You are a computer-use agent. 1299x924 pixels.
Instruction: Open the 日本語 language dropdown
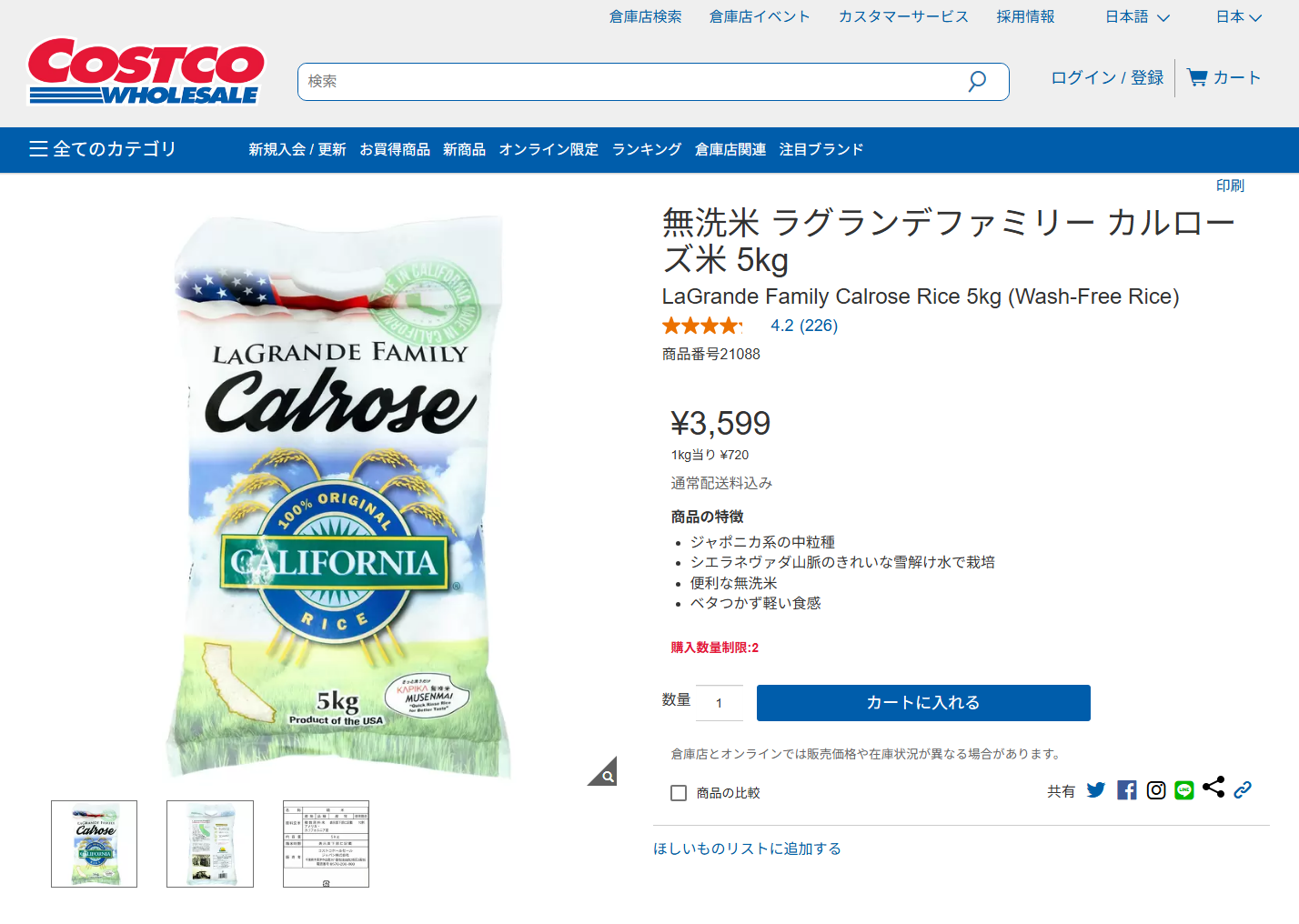1137,17
